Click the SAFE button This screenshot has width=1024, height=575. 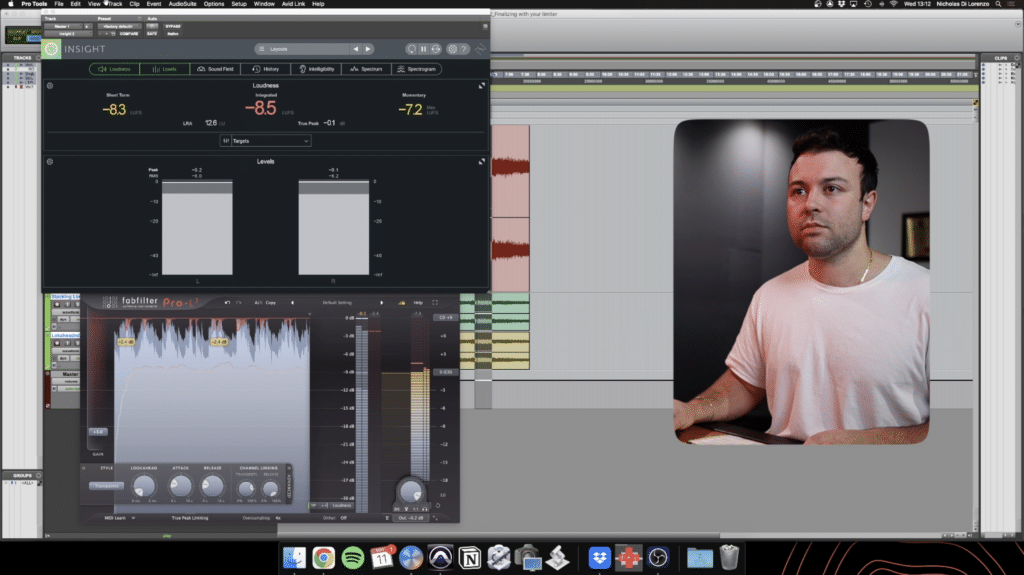click(152, 33)
